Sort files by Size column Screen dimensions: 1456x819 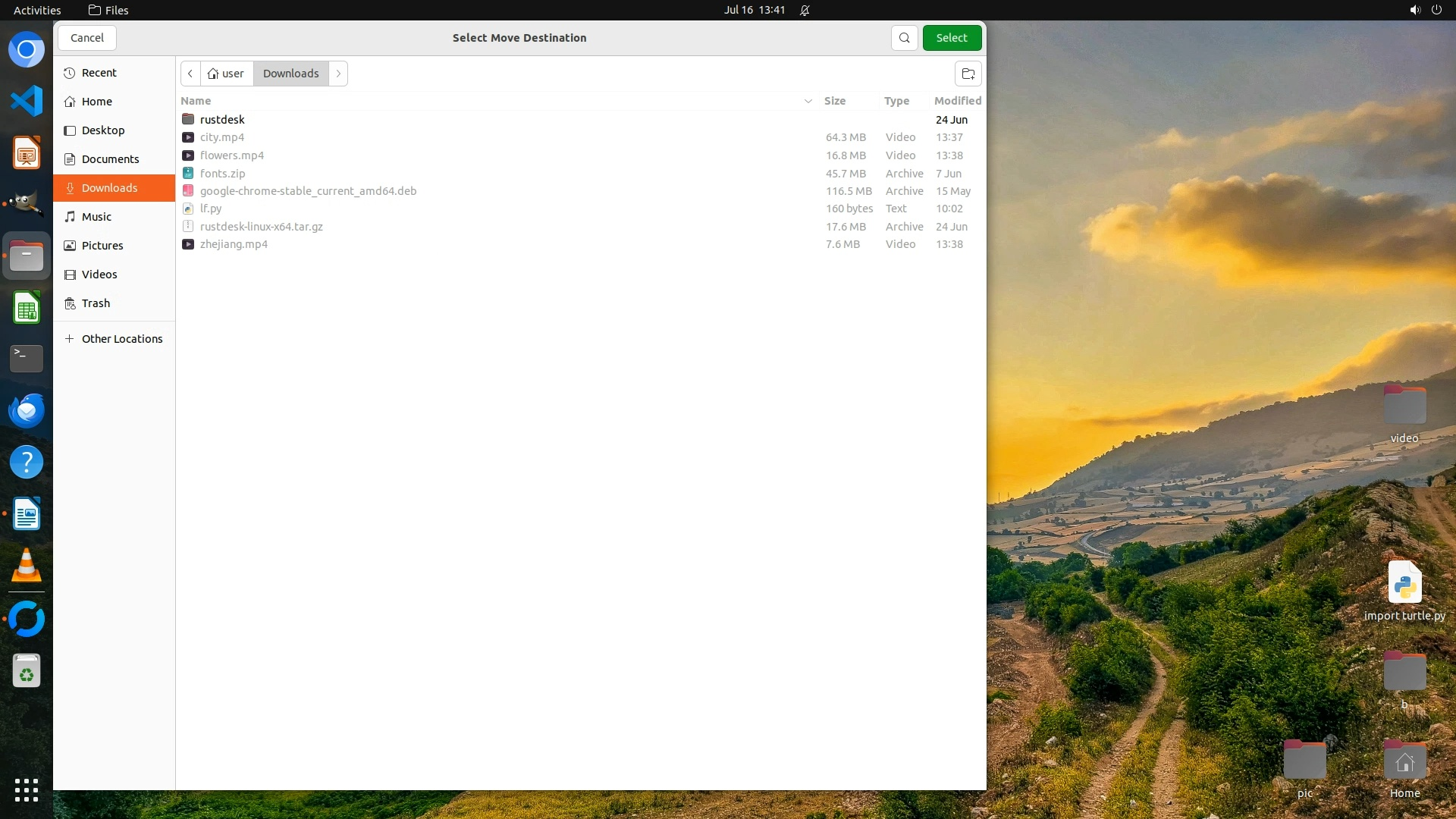coord(834,101)
